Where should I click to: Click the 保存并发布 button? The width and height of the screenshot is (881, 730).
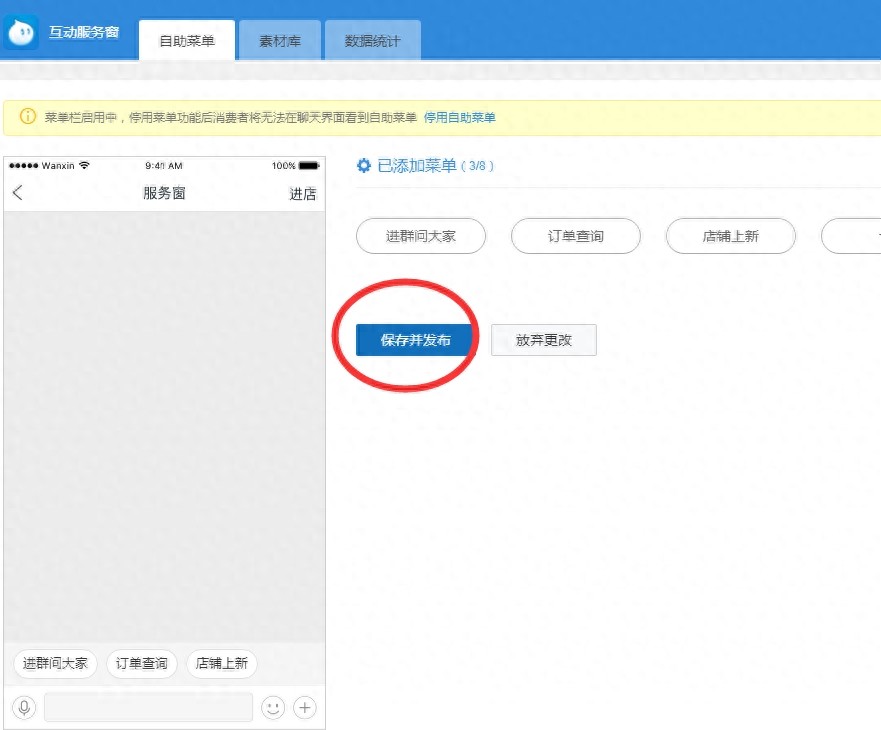(412, 339)
